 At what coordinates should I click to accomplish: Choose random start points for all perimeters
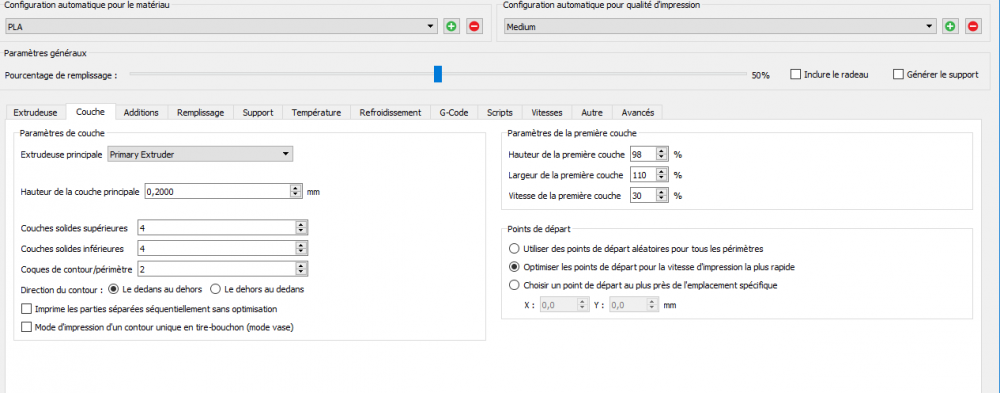(514, 248)
